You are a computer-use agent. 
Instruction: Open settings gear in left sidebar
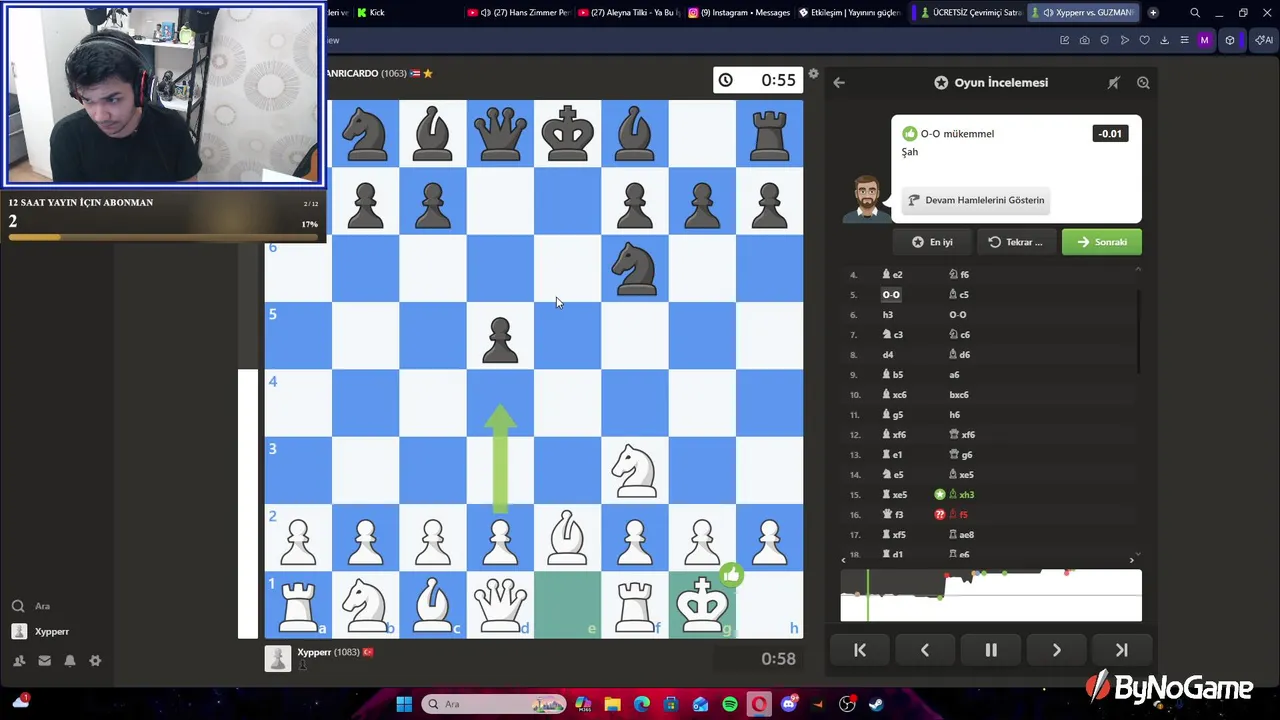pos(95,661)
